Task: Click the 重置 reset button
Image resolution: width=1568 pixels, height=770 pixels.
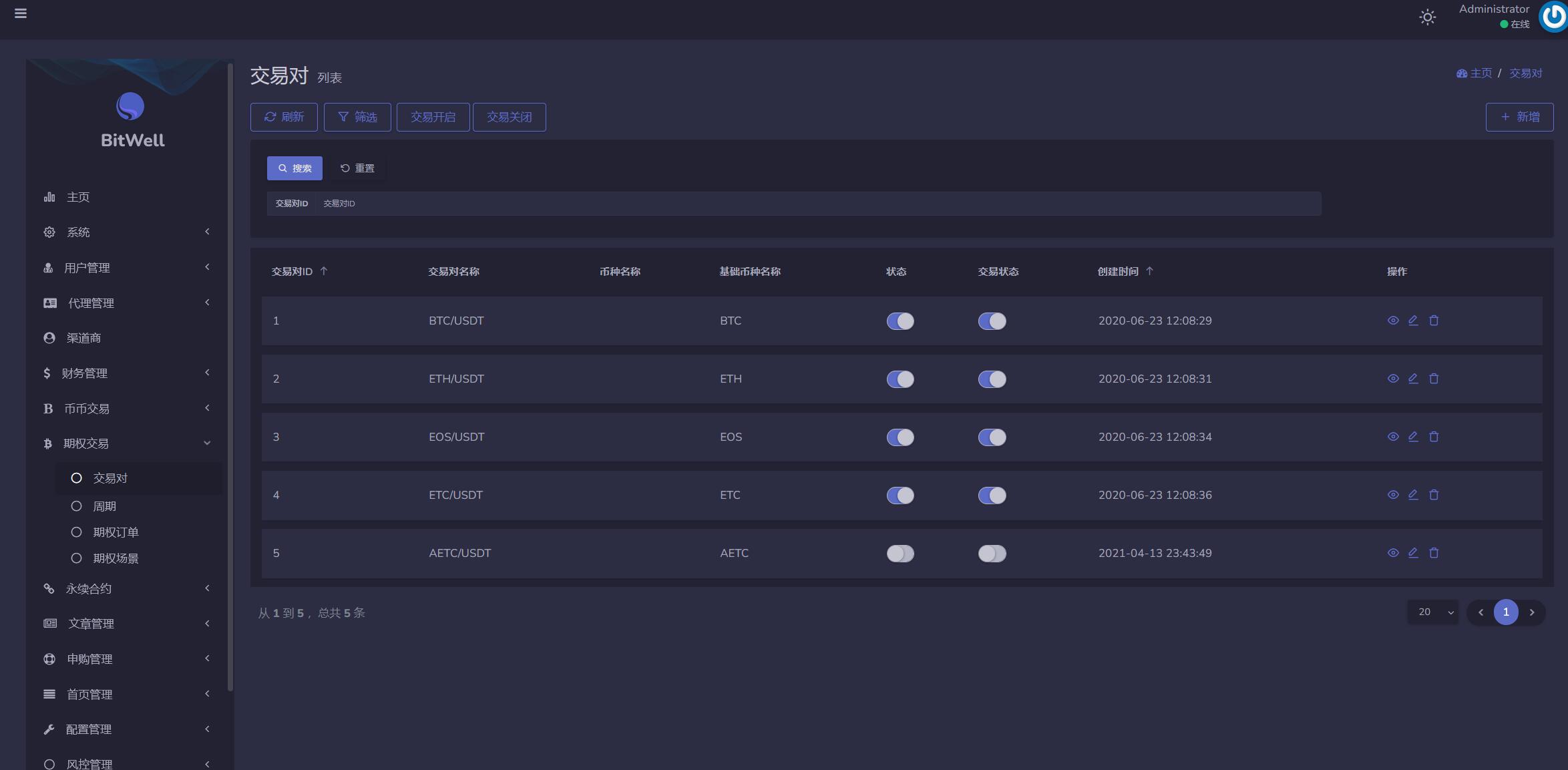Action: [357, 168]
